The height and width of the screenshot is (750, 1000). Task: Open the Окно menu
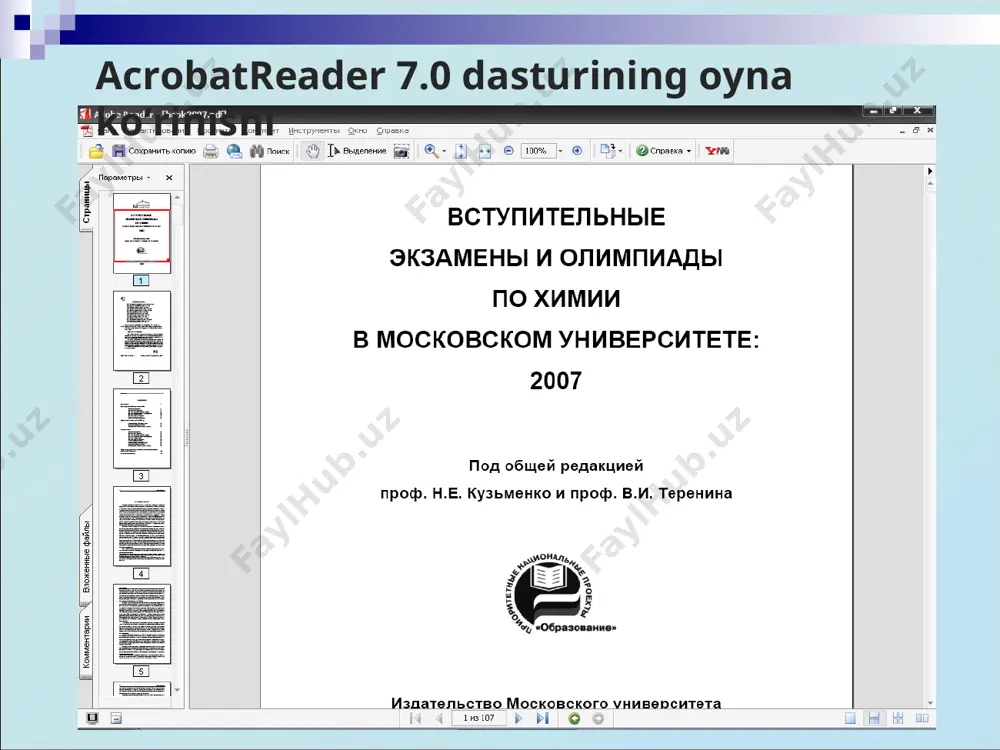358,131
